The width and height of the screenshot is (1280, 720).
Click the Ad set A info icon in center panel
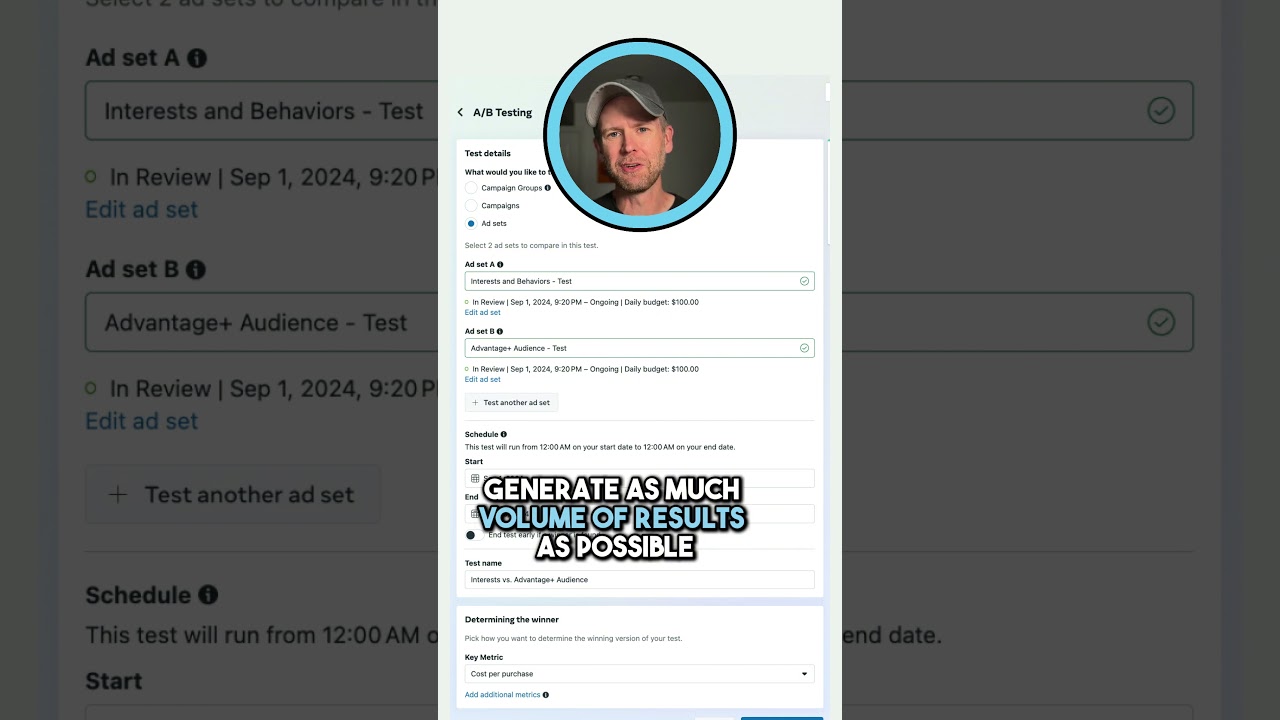point(500,265)
